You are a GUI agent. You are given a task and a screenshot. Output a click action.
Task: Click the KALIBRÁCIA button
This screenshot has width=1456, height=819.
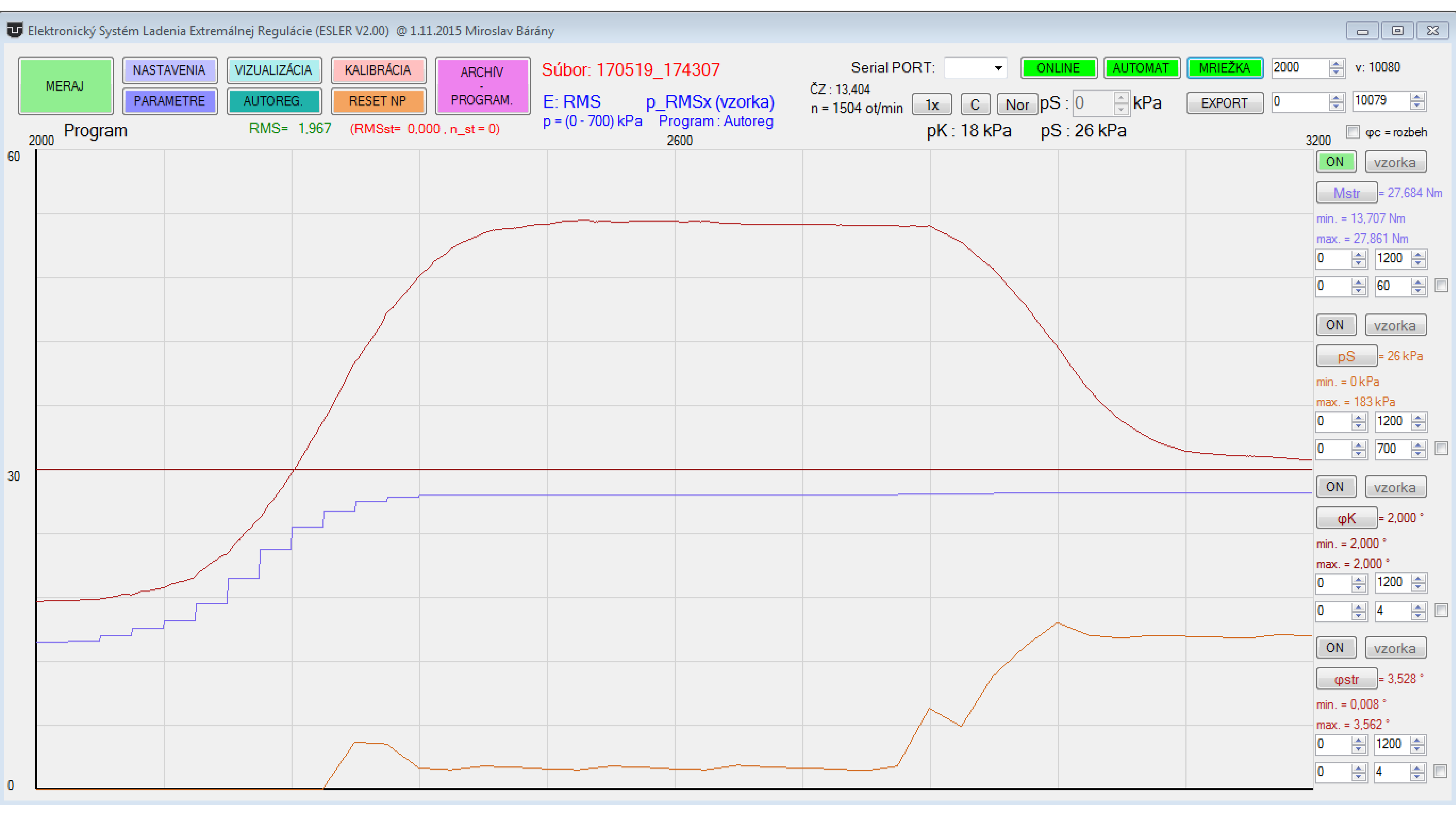[x=378, y=70]
